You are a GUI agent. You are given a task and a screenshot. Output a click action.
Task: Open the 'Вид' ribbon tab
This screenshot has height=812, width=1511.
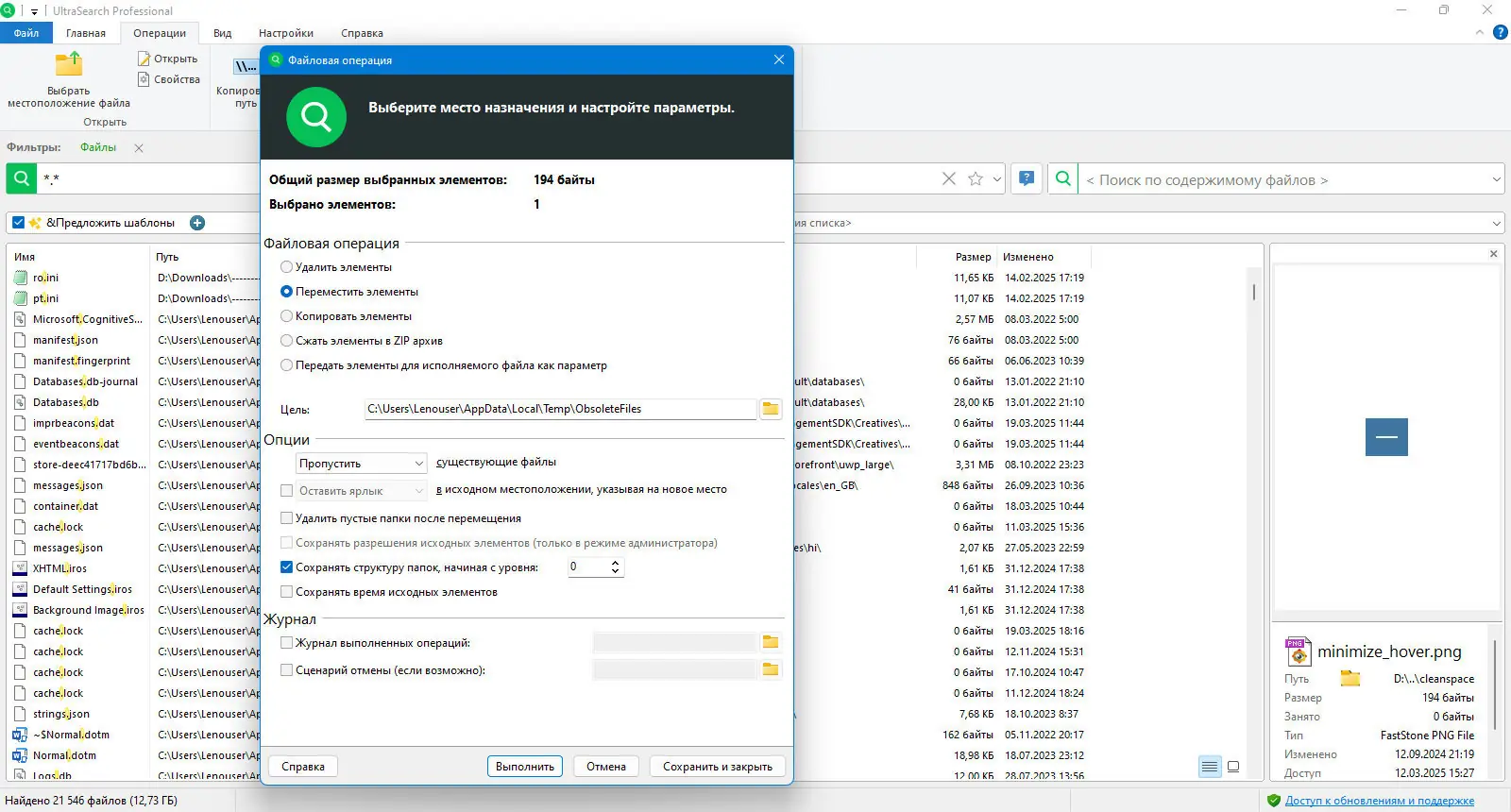pyautogui.click(x=223, y=33)
